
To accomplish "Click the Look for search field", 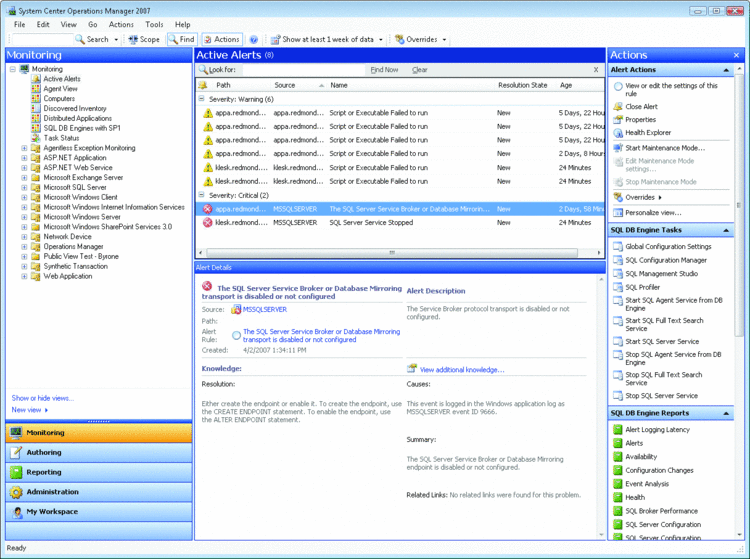I will click(303, 70).
